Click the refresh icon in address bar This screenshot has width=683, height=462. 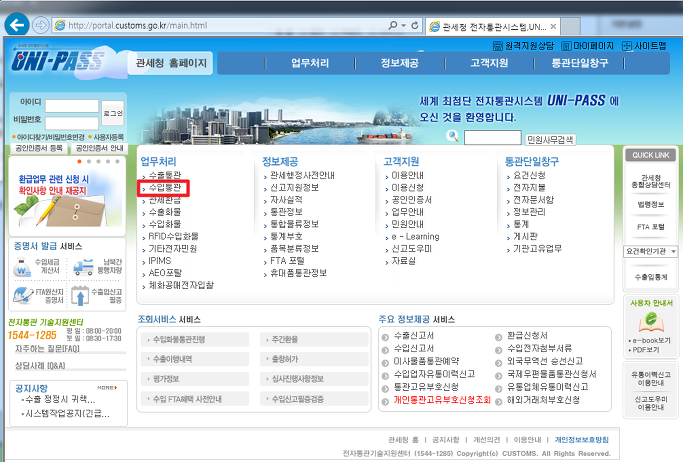tap(415, 25)
